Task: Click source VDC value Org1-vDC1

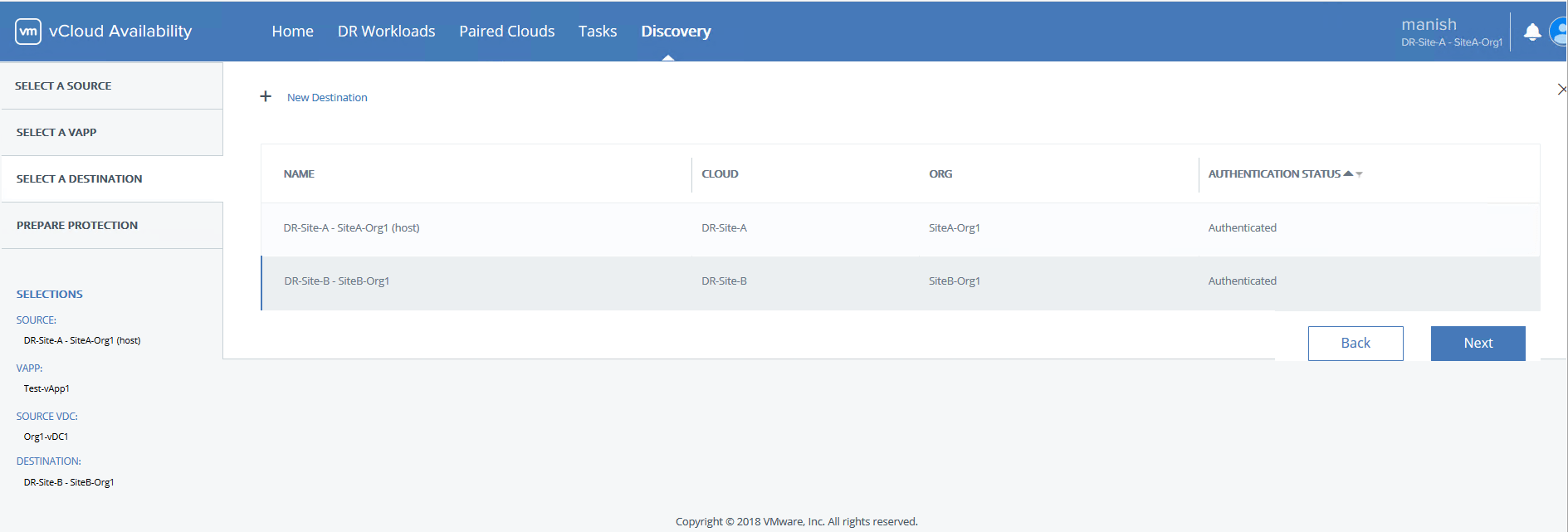Action: point(46,437)
